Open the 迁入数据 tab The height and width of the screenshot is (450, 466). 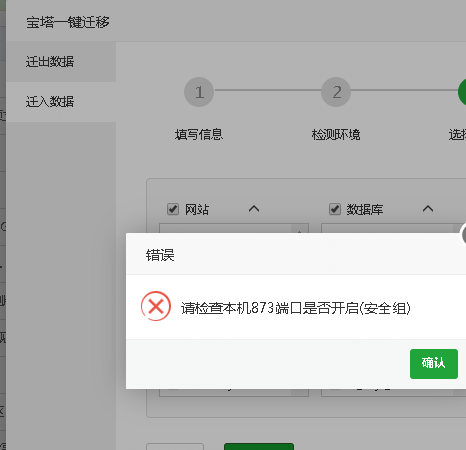[61, 102]
